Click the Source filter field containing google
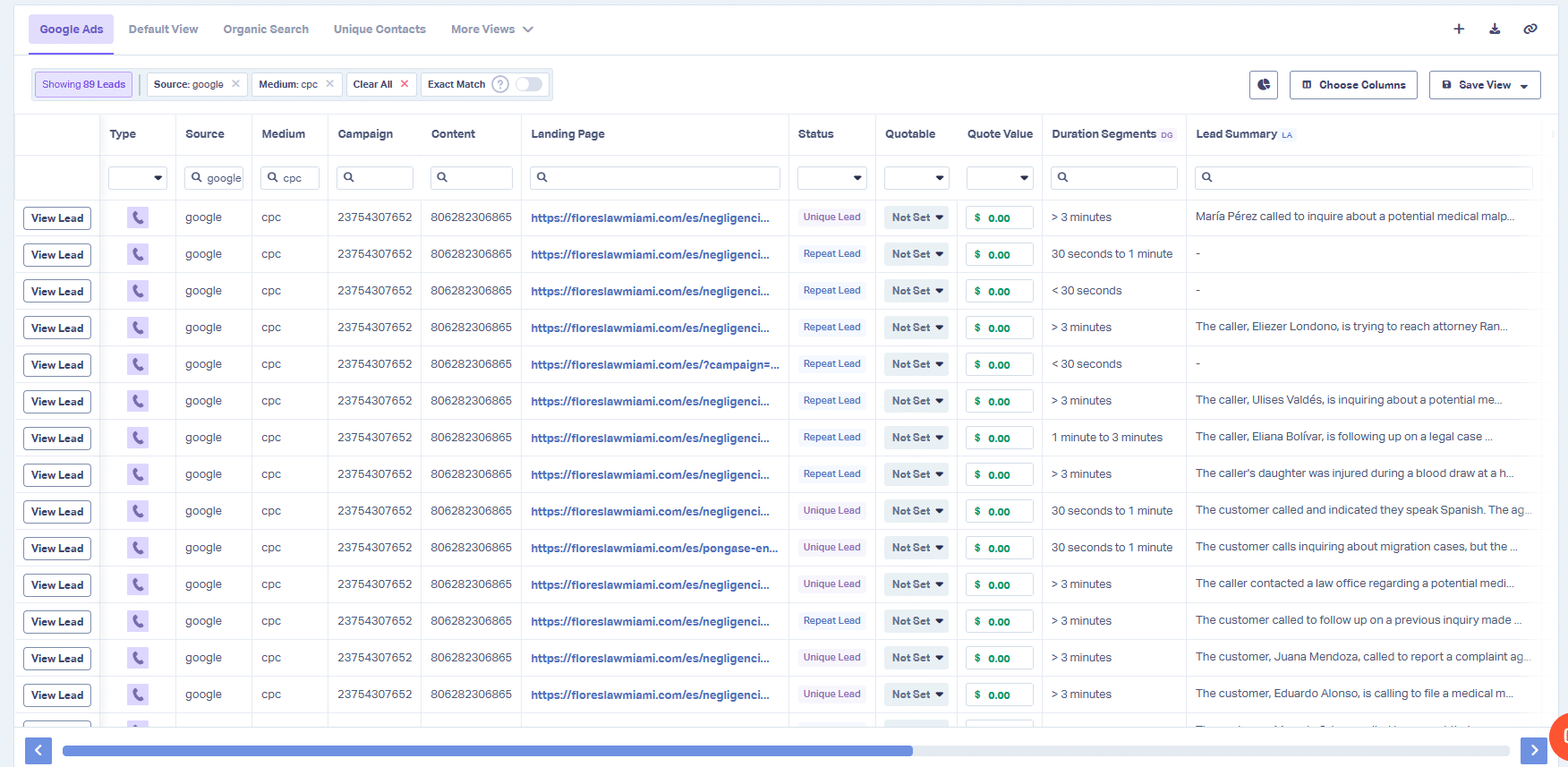Screen dimensions: 1568x767 [x=214, y=178]
